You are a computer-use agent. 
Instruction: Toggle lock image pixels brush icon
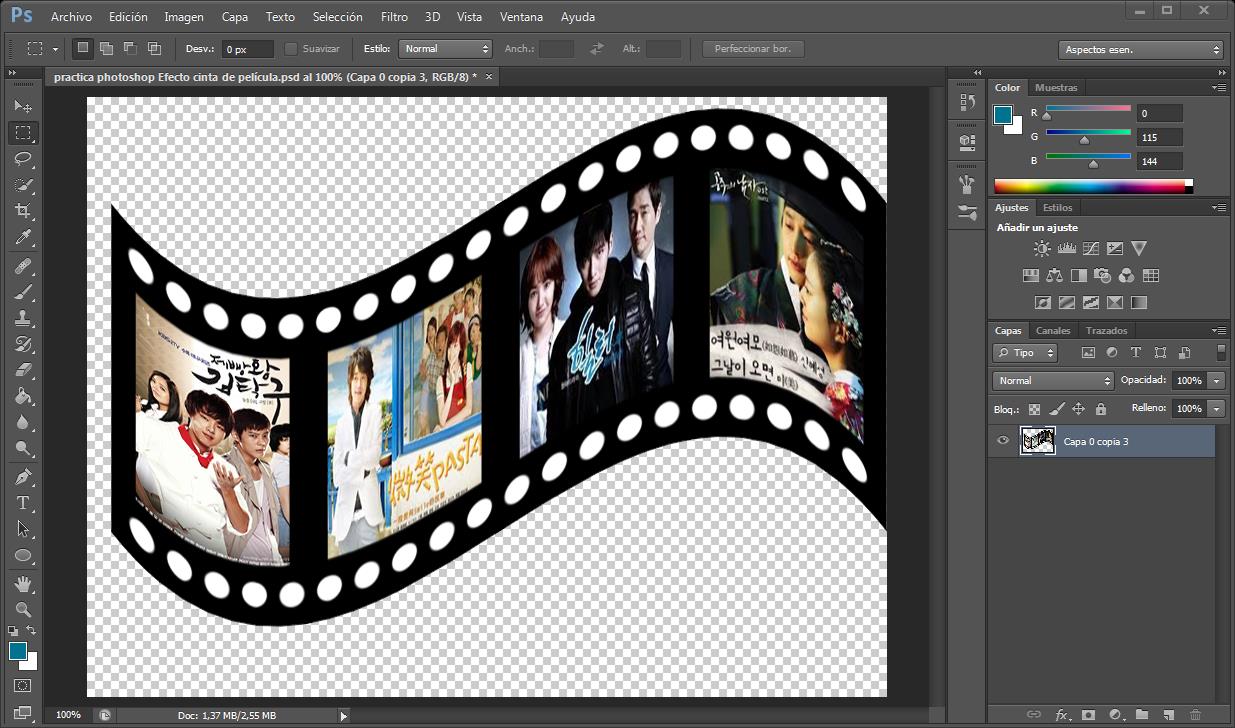(1057, 409)
